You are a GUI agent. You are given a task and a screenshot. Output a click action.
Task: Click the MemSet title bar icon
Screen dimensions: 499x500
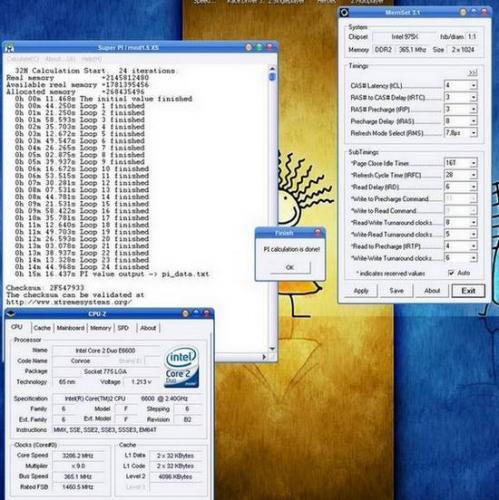(344, 13)
